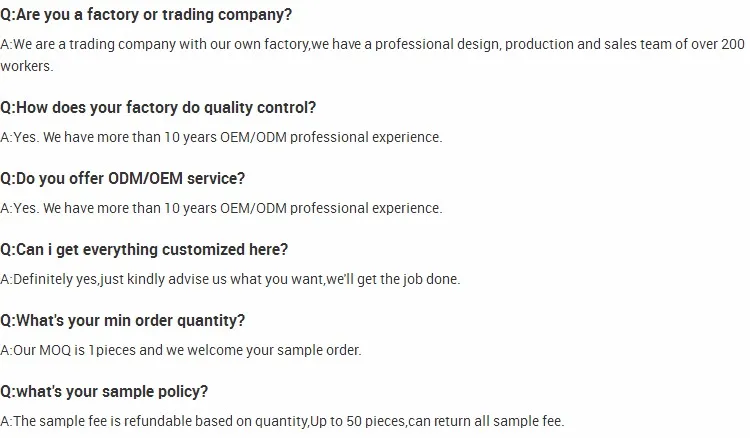750x438 pixels.
Task: Select the question 'what's your sample policy?'
Action: click(104, 392)
